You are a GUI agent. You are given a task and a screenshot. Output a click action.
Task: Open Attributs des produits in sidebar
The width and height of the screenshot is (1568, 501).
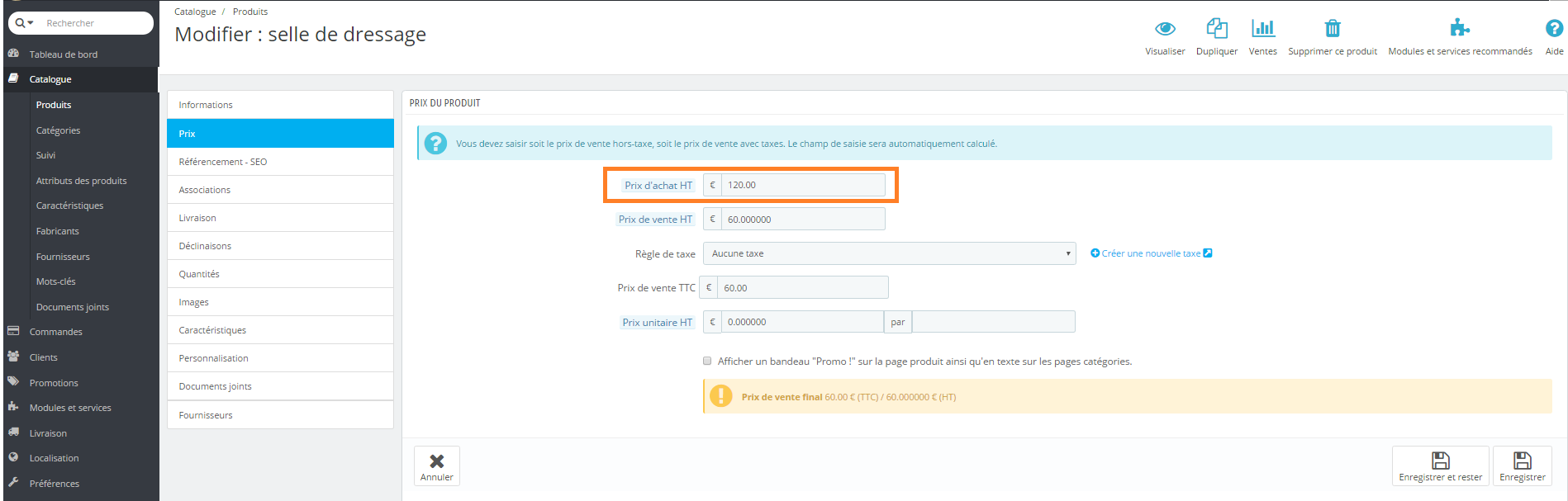[x=81, y=181]
